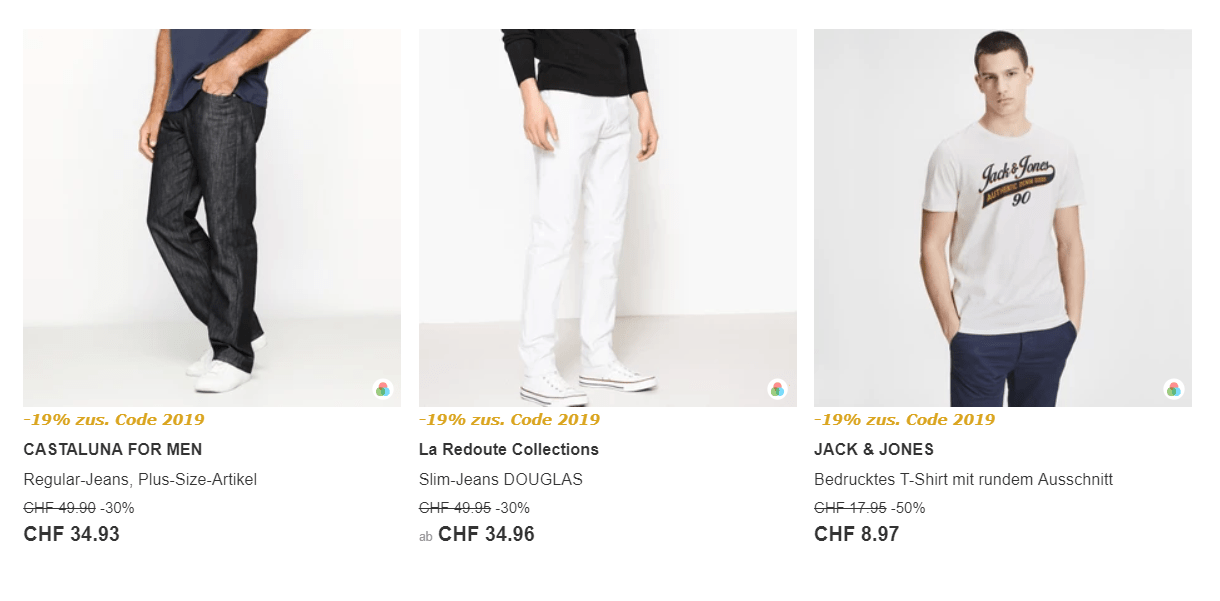Click color options icon on white Slim-Jeans image

point(777,389)
